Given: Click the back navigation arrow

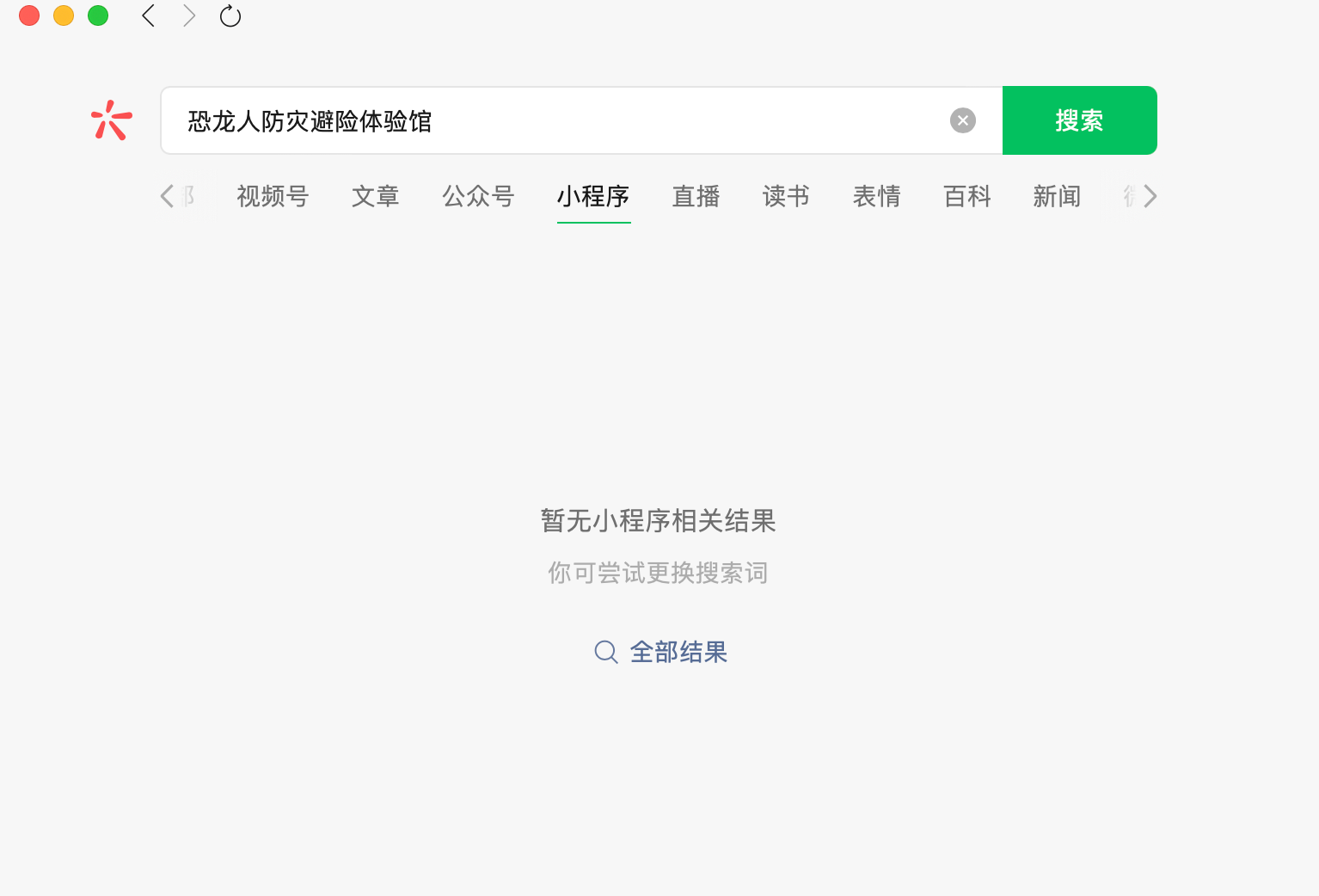Looking at the screenshot, I should 148,15.
